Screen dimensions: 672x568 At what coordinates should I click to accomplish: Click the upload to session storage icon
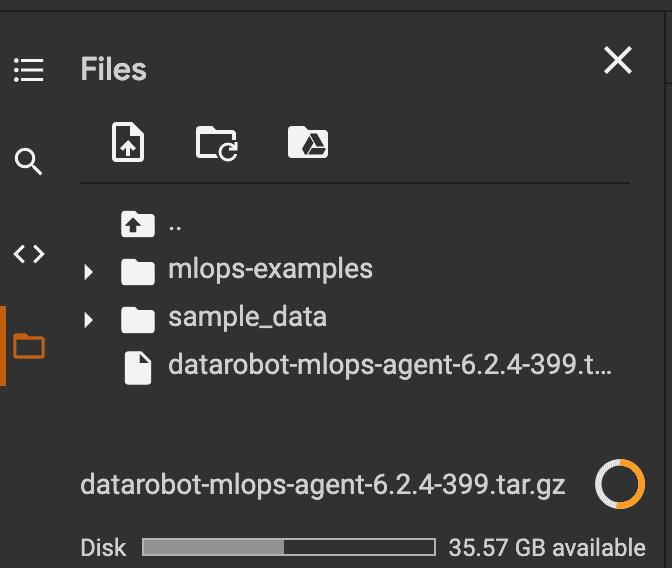pyautogui.click(x=128, y=142)
